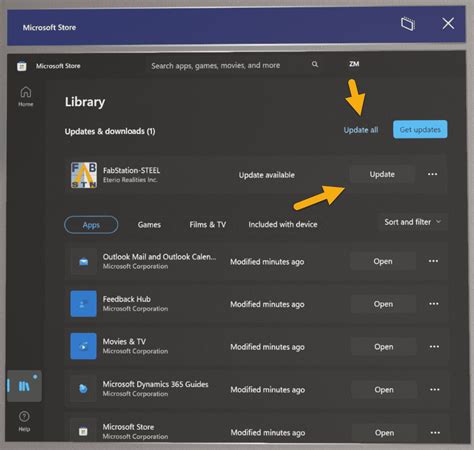The width and height of the screenshot is (474, 450).
Task: Open the Microsoft Store app entry
Action: [384, 433]
